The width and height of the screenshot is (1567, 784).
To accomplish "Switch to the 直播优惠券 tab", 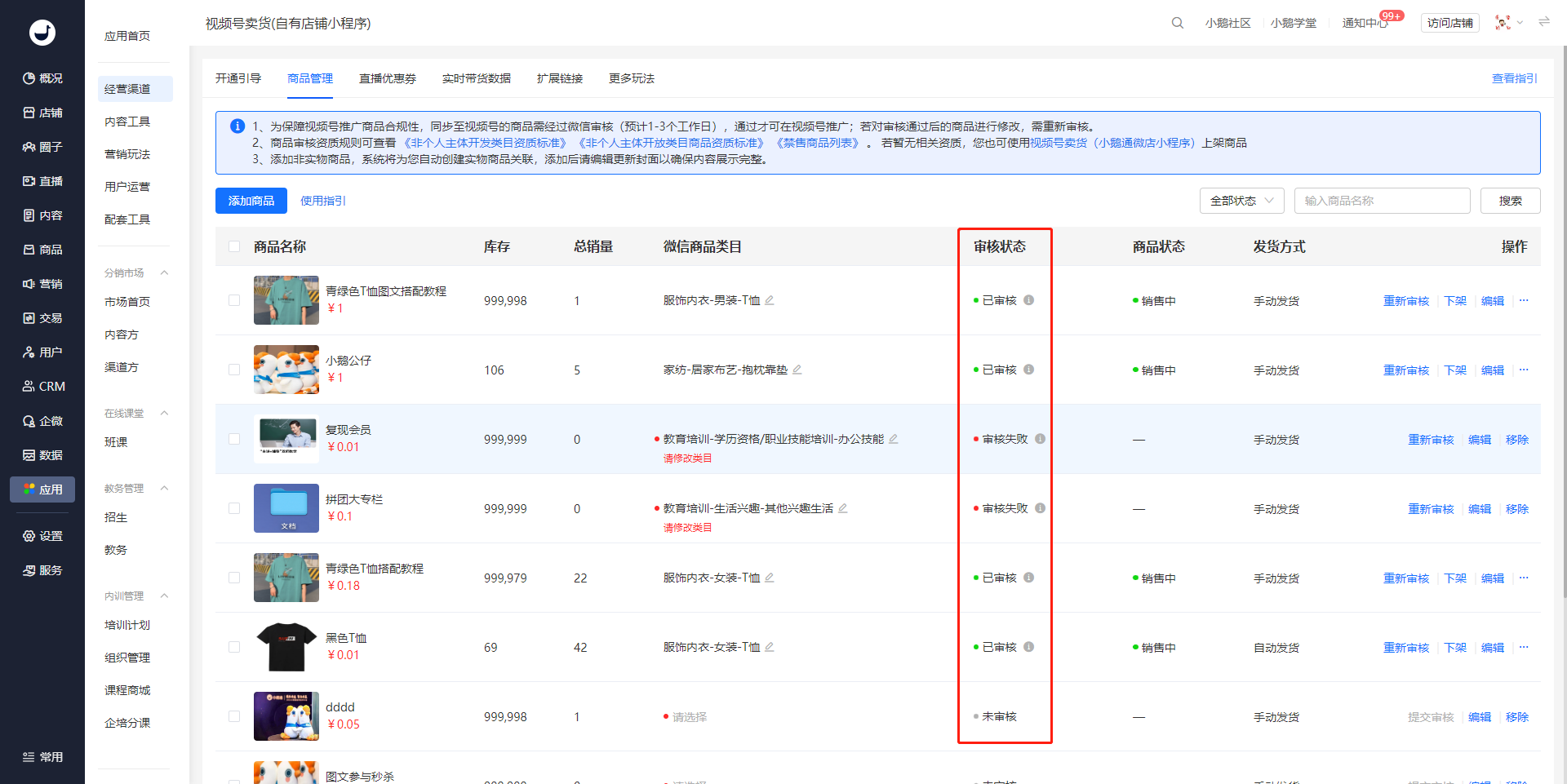I will [x=388, y=78].
